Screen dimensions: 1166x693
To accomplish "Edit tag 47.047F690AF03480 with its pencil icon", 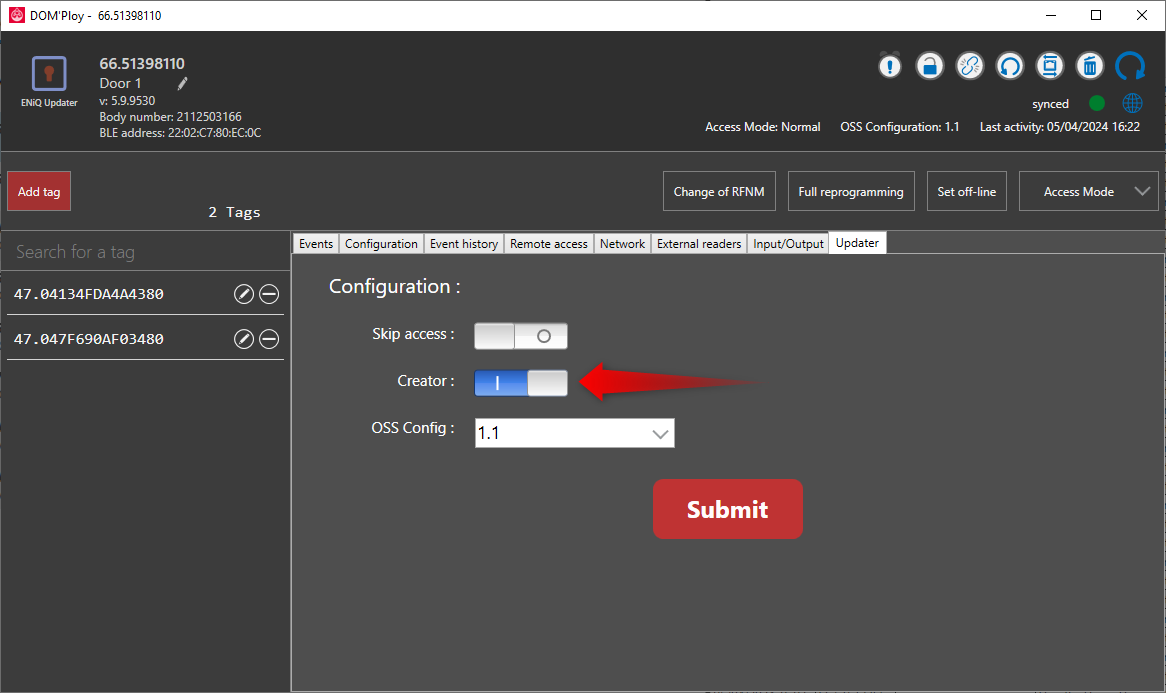I will pos(244,339).
